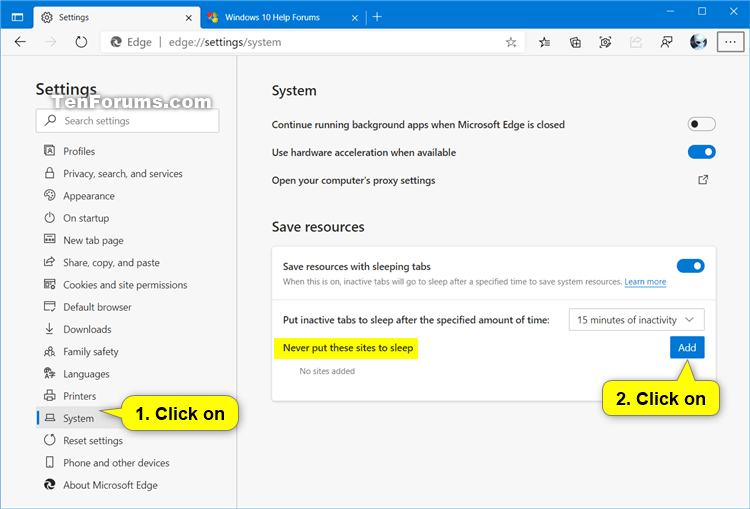Click the Web capture toolbar icon
Screen dimensions: 750x509
tap(605, 42)
